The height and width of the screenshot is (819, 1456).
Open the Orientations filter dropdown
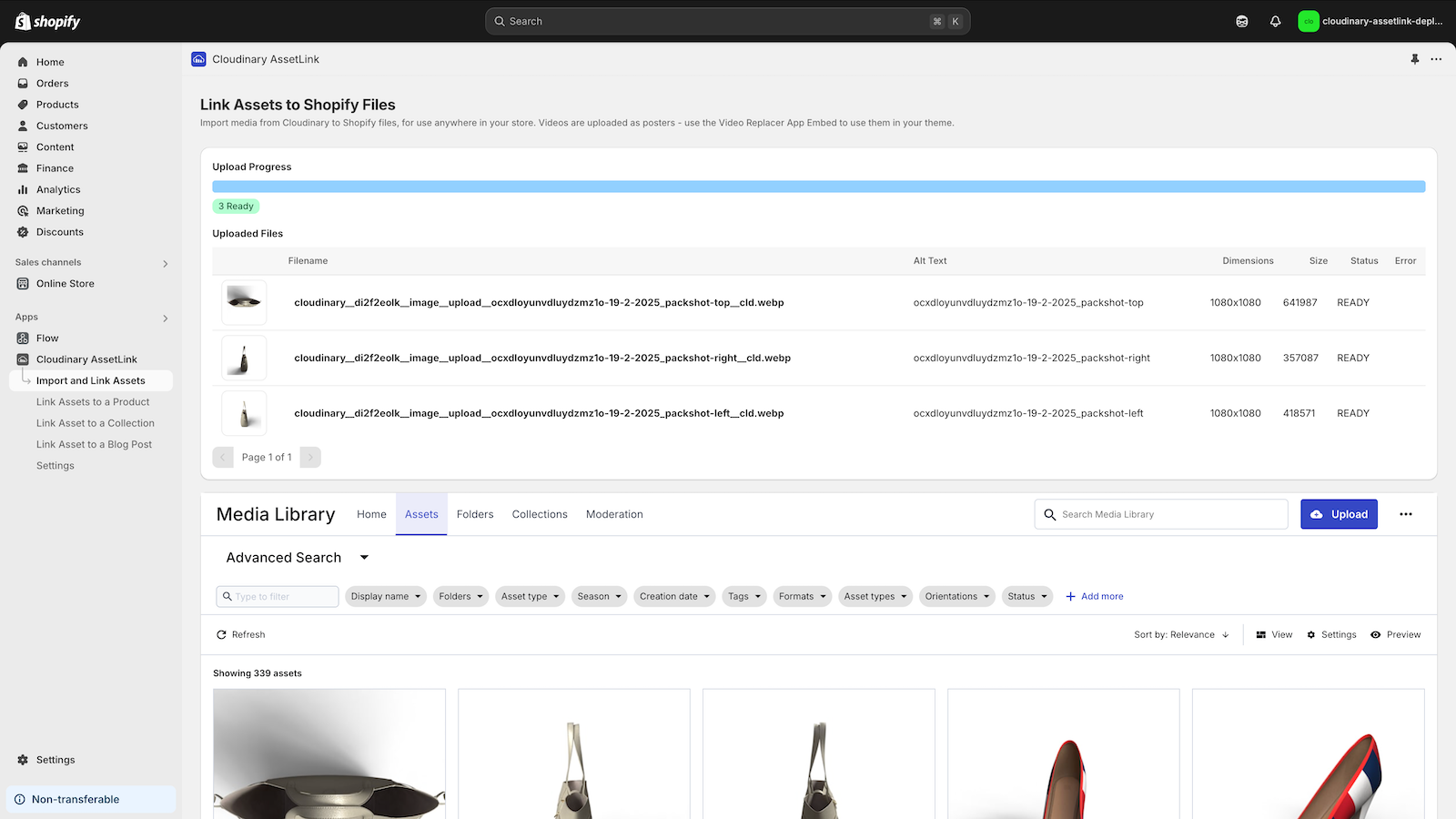click(x=957, y=596)
